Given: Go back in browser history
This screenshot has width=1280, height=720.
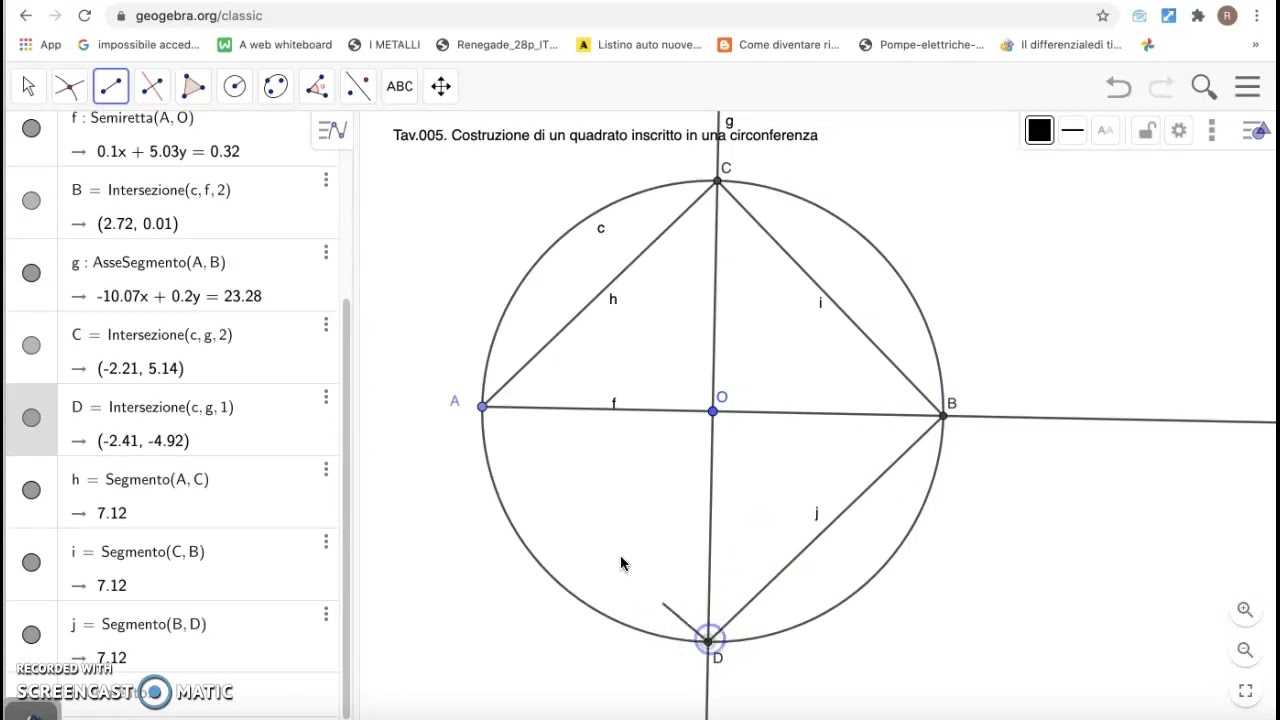Looking at the screenshot, I should point(25,15).
